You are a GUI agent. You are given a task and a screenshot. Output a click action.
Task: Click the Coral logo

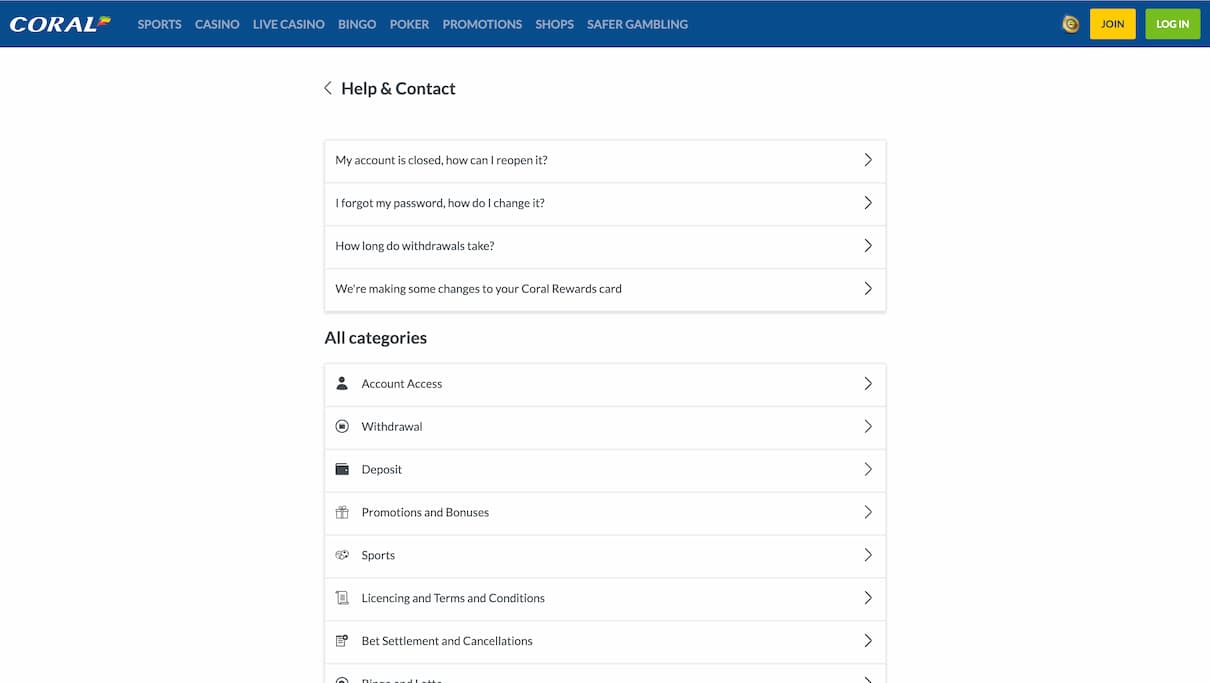pyautogui.click(x=60, y=23)
